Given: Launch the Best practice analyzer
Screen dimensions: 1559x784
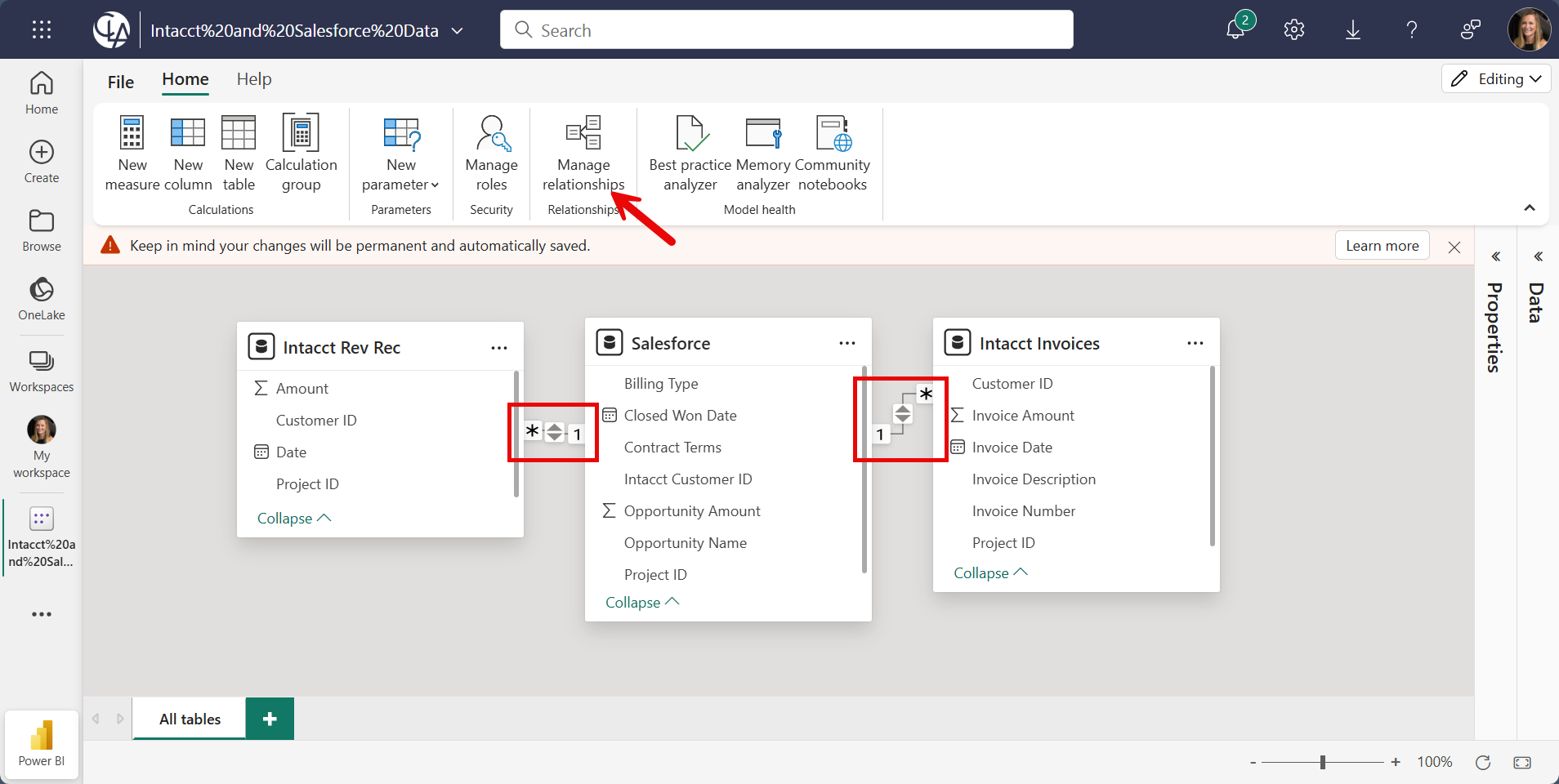Looking at the screenshot, I should 690,153.
